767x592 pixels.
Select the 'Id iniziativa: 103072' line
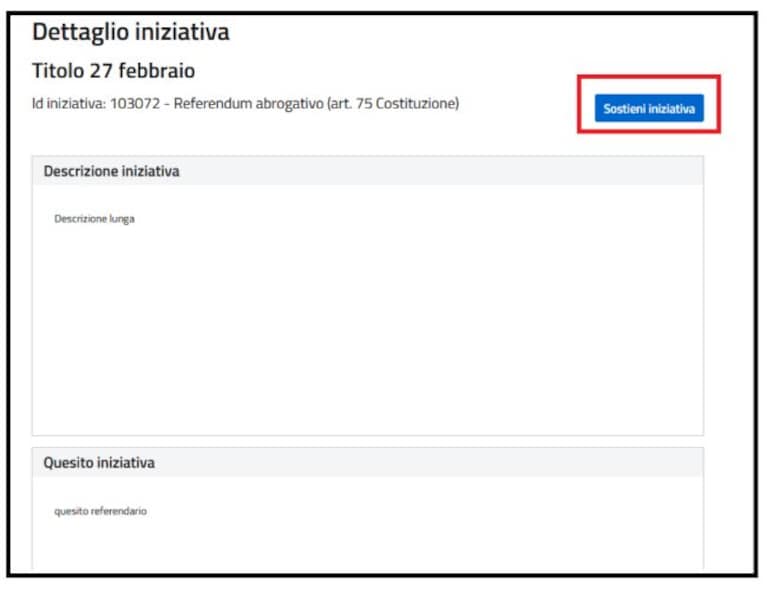246,104
